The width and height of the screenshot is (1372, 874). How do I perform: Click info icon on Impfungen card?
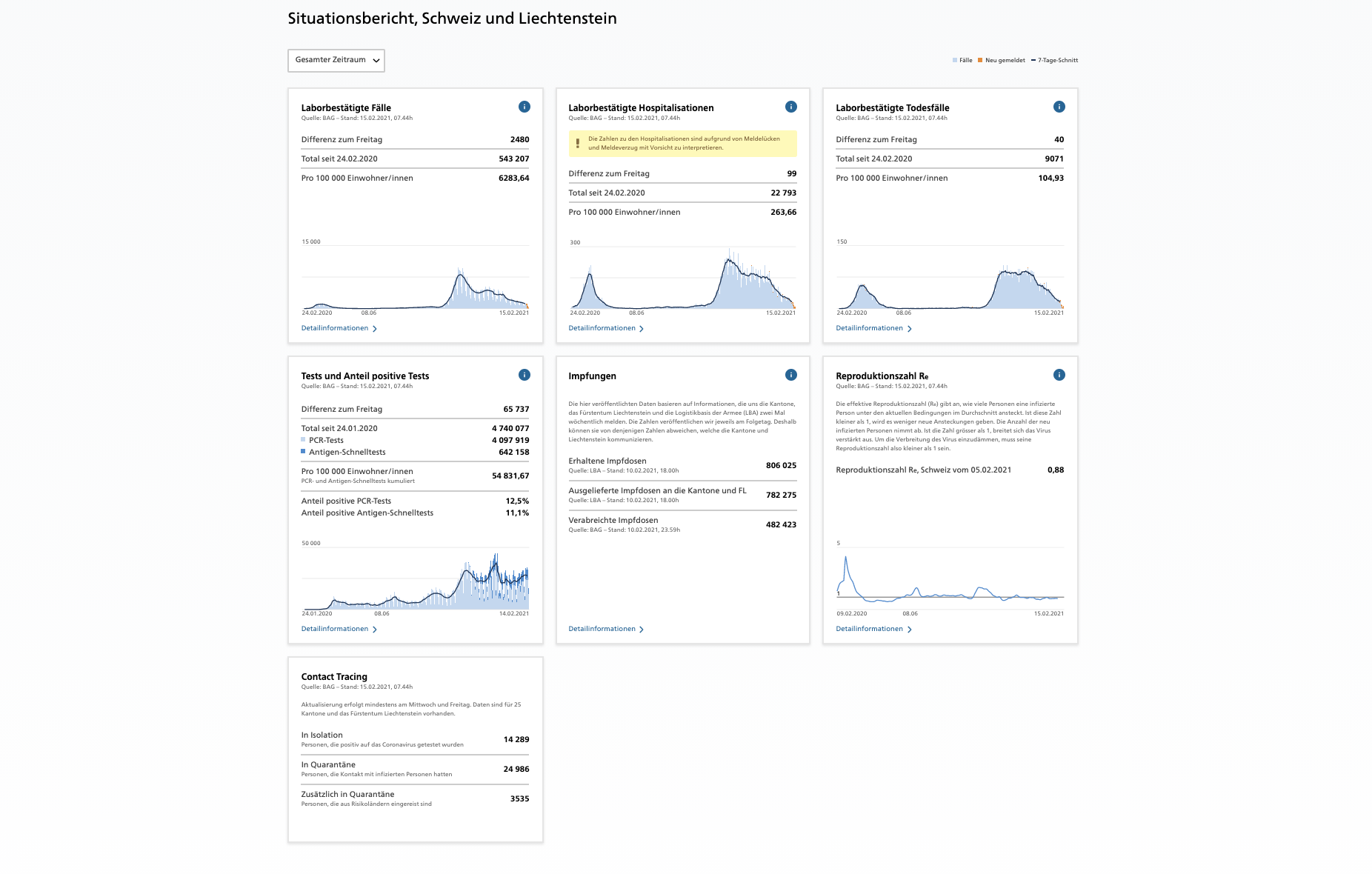point(791,375)
